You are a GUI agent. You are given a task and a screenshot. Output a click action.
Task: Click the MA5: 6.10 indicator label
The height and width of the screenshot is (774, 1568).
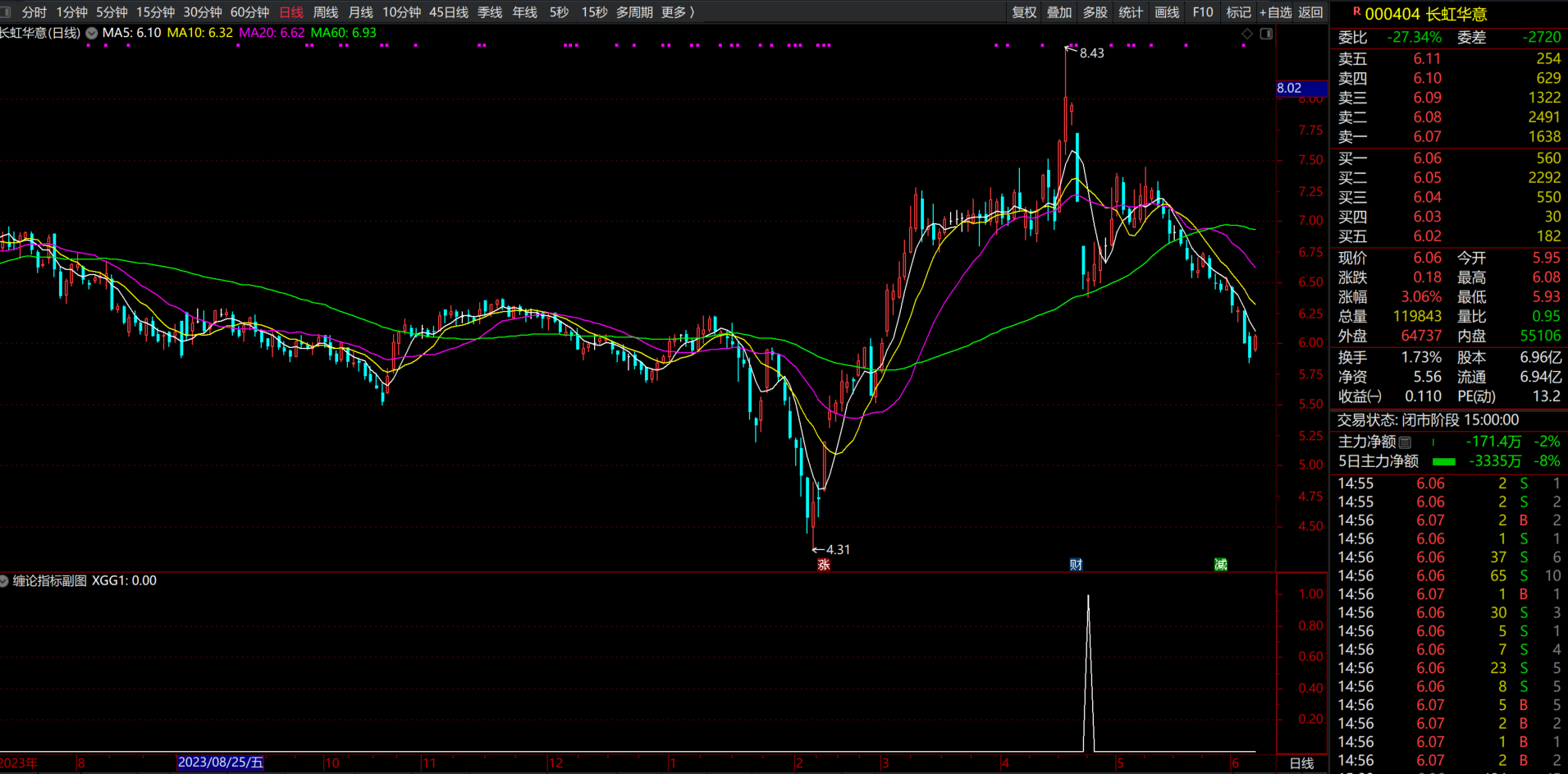click(x=131, y=33)
